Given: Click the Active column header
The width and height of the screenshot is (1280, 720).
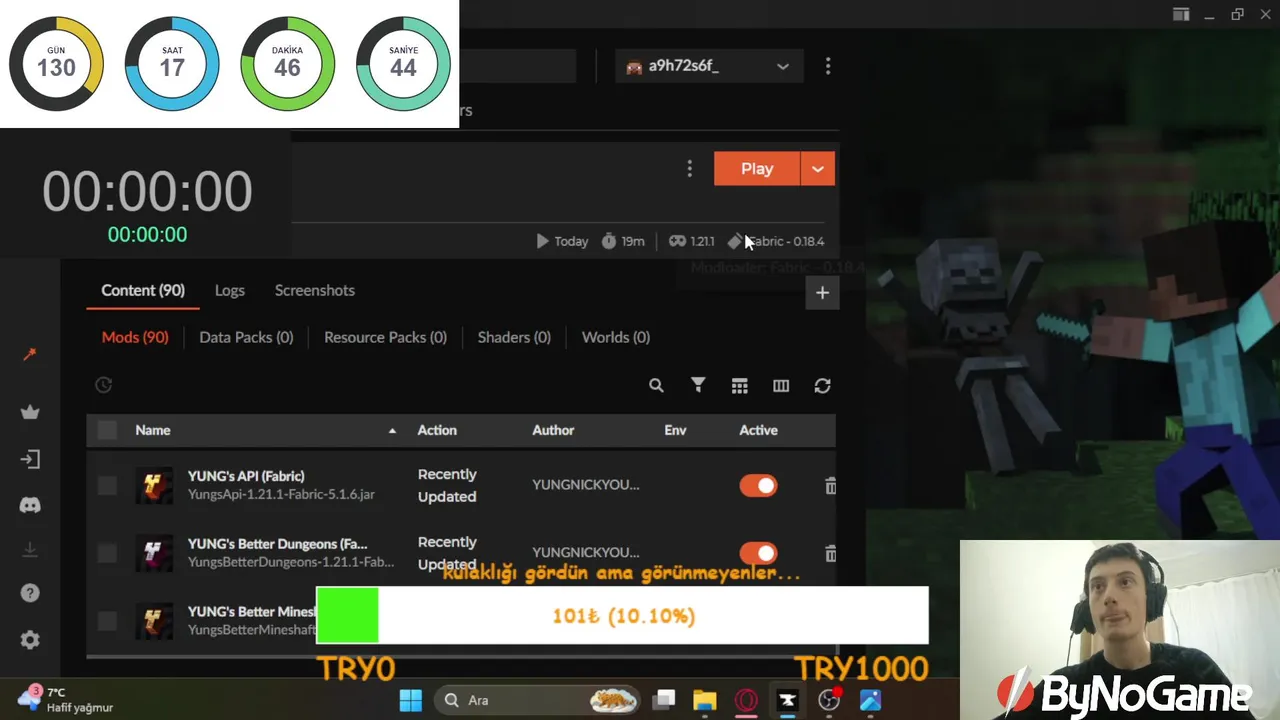Looking at the screenshot, I should pos(758,430).
